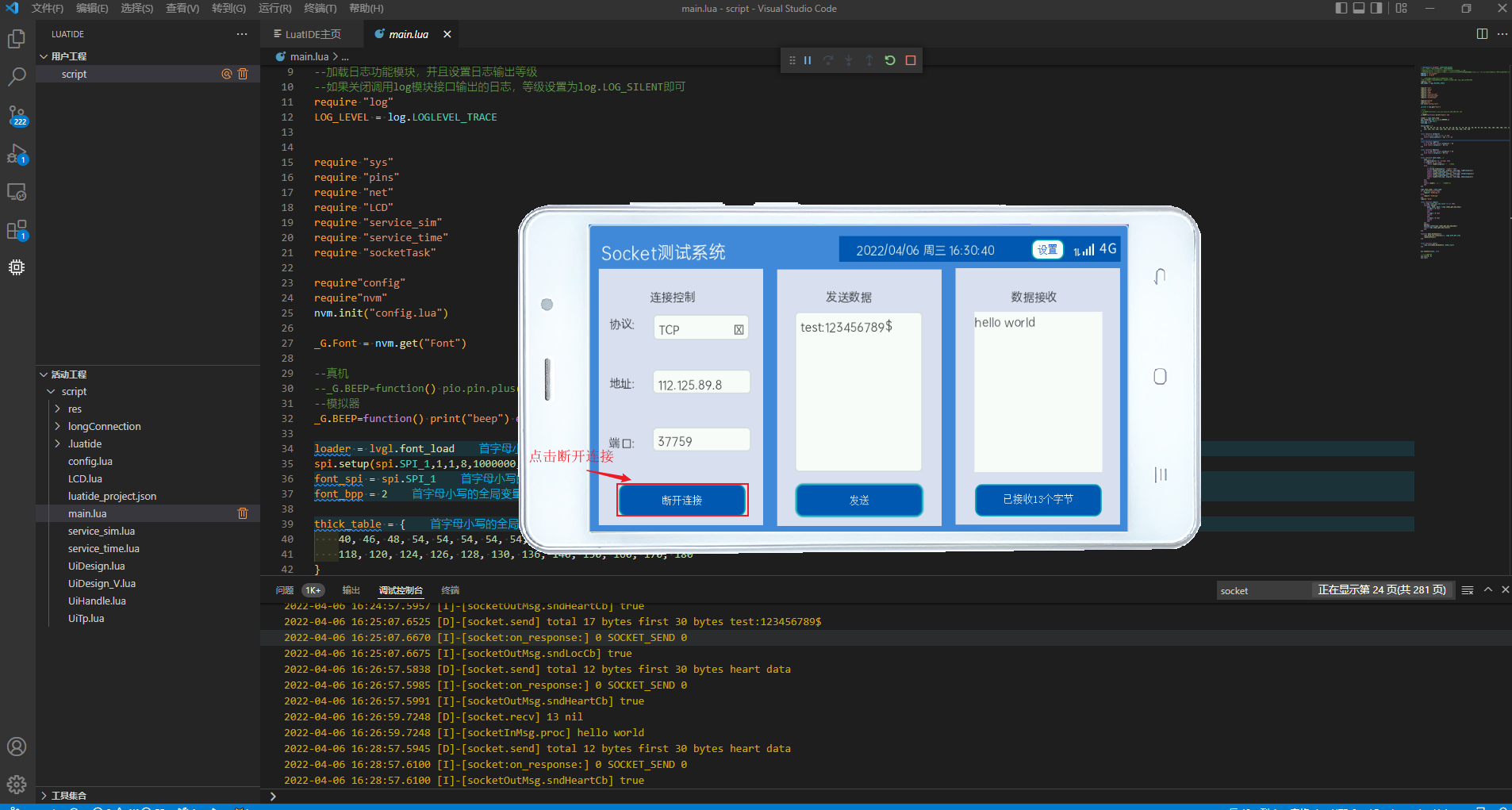The image size is (1512, 810).
Task: Click the port field showing 37759
Action: 701,440
